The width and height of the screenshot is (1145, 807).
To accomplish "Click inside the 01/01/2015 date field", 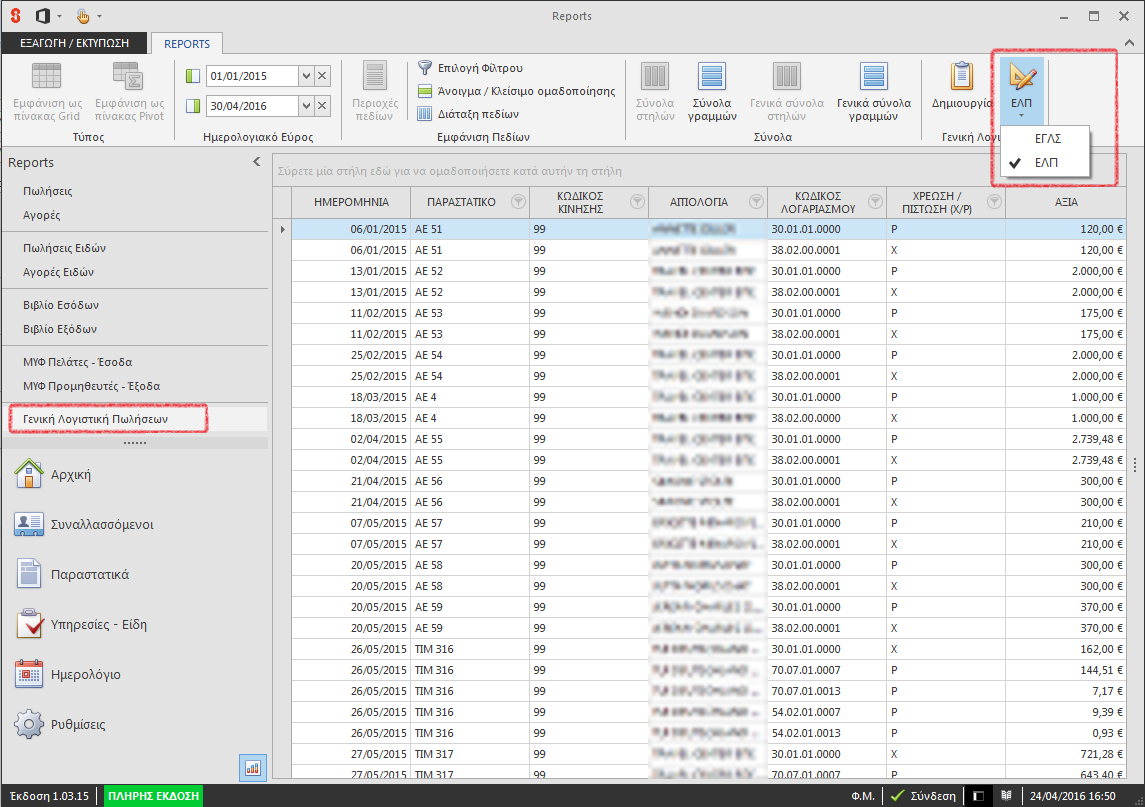I will [252, 76].
